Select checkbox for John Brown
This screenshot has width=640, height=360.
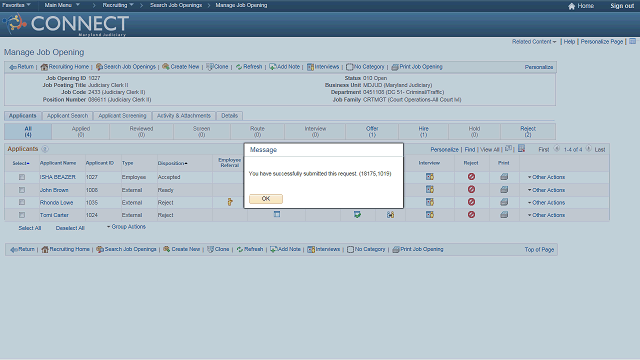click(22, 190)
